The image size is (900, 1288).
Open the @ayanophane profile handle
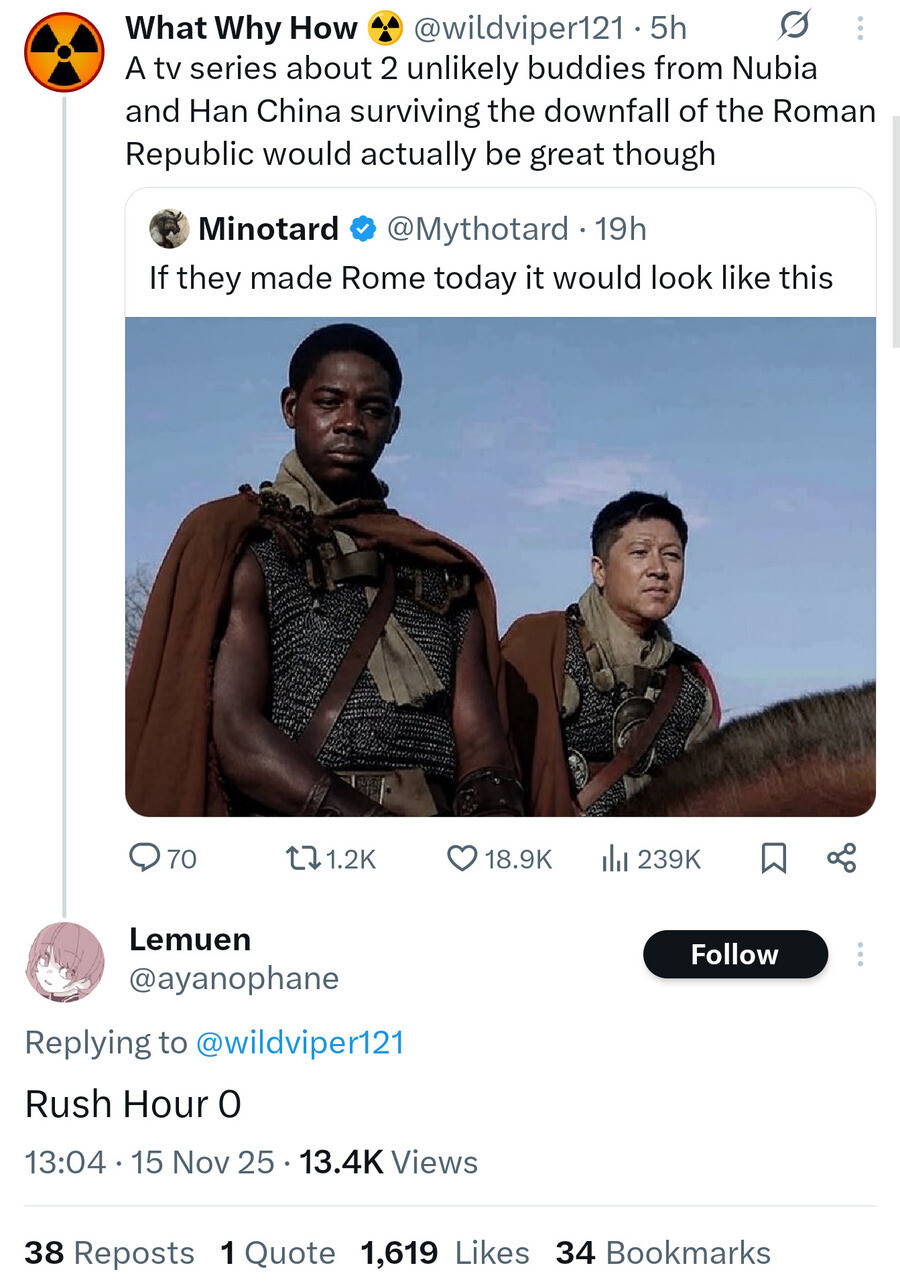point(234,978)
